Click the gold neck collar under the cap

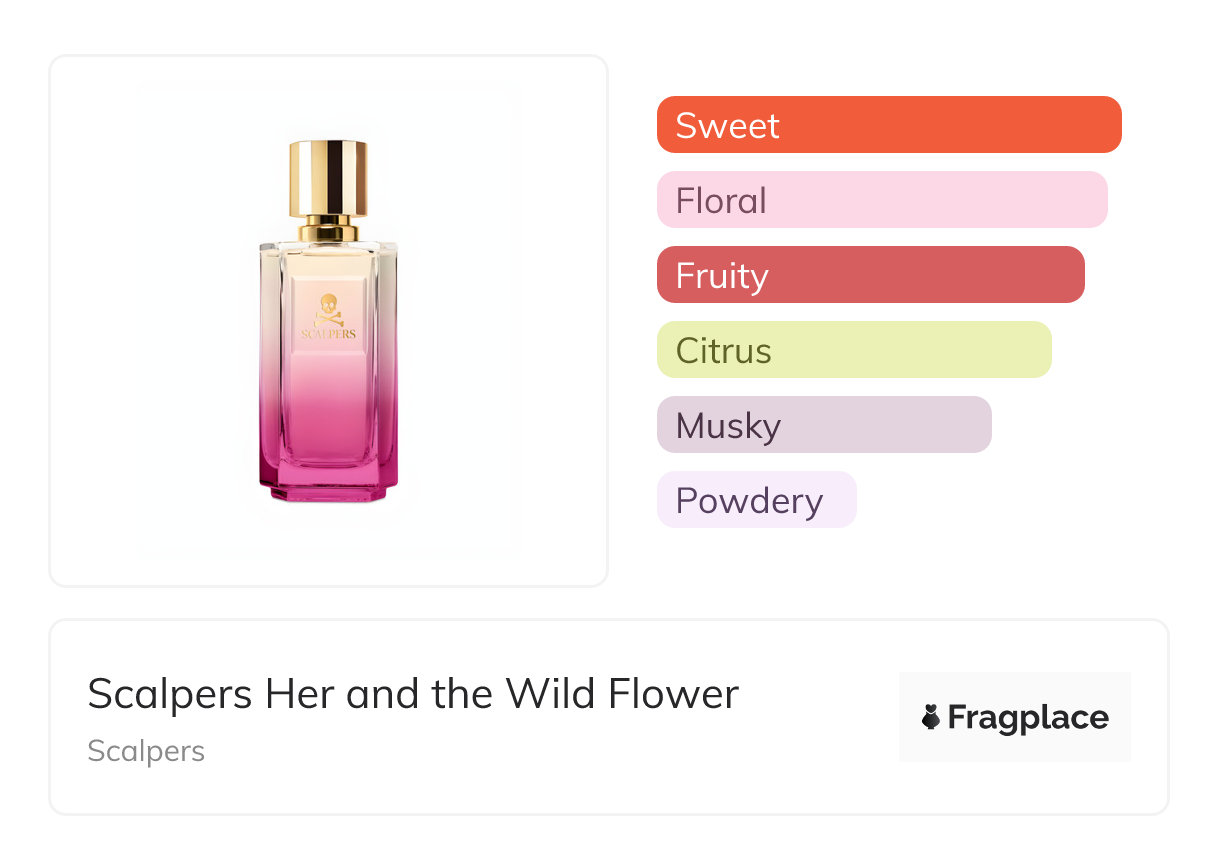tap(328, 229)
